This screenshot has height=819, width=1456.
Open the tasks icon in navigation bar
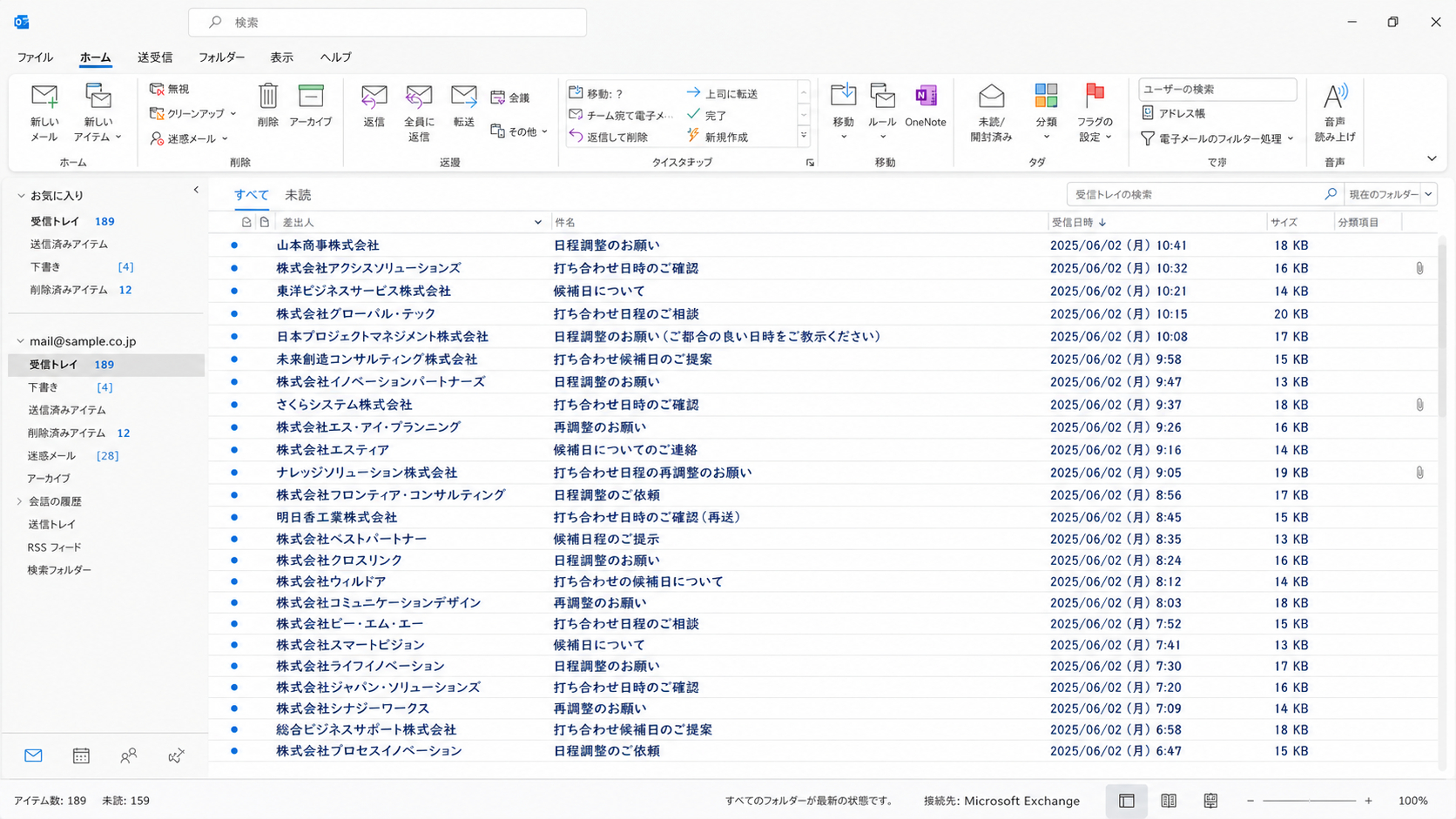pos(176,755)
